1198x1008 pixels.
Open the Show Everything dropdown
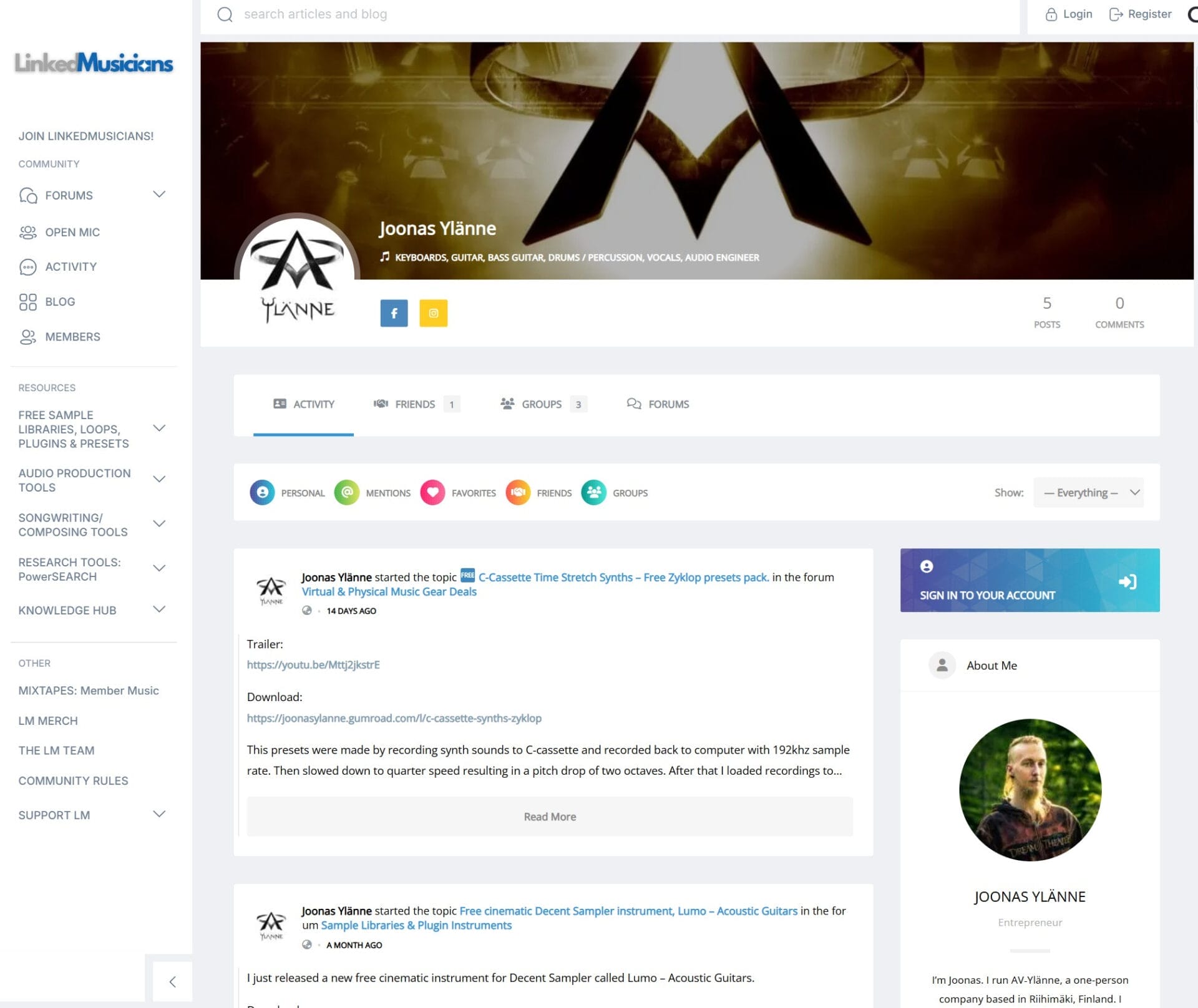[1088, 493]
